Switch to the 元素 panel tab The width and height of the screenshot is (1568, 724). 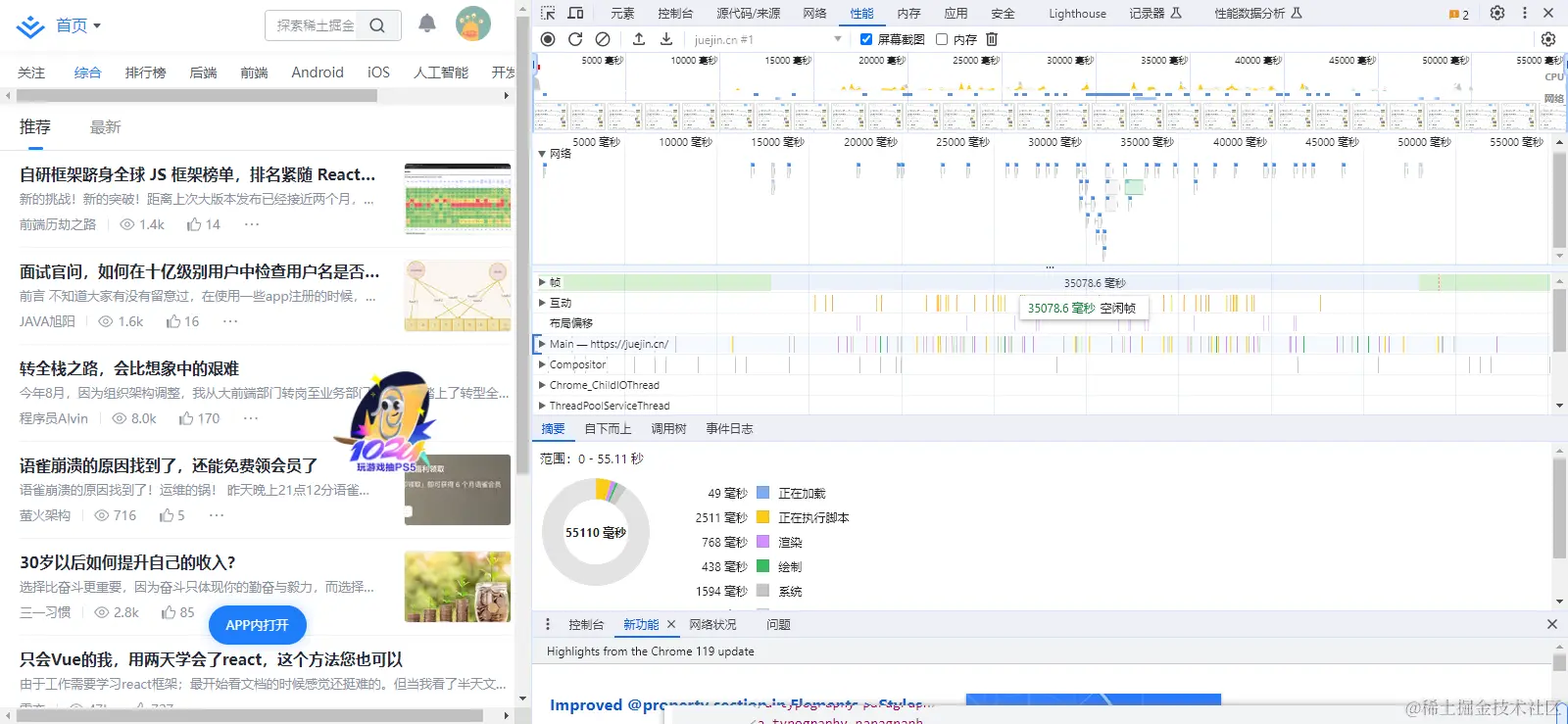tap(622, 14)
